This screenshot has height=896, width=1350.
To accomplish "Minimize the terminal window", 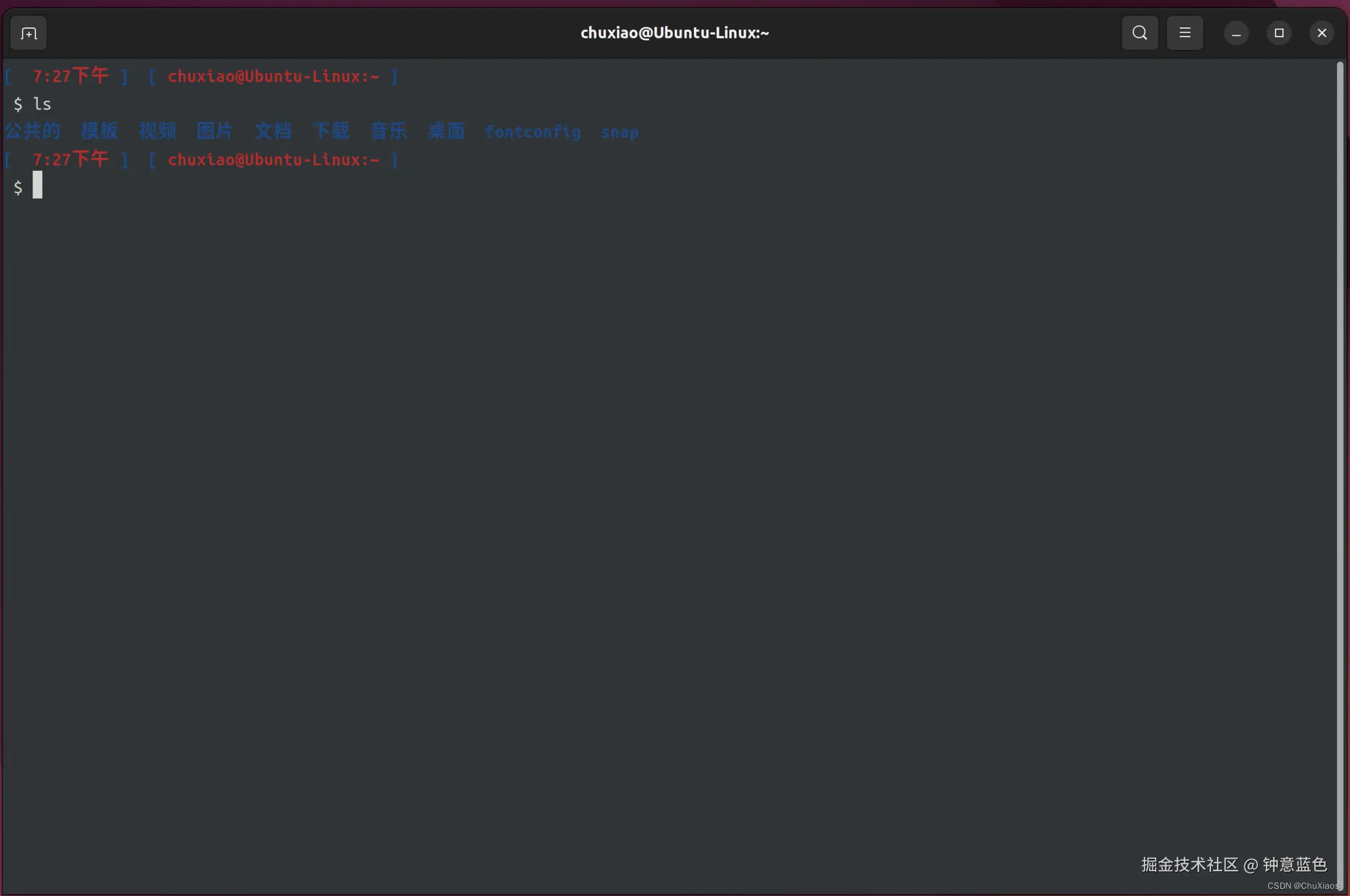I will [x=1236, y=33].
